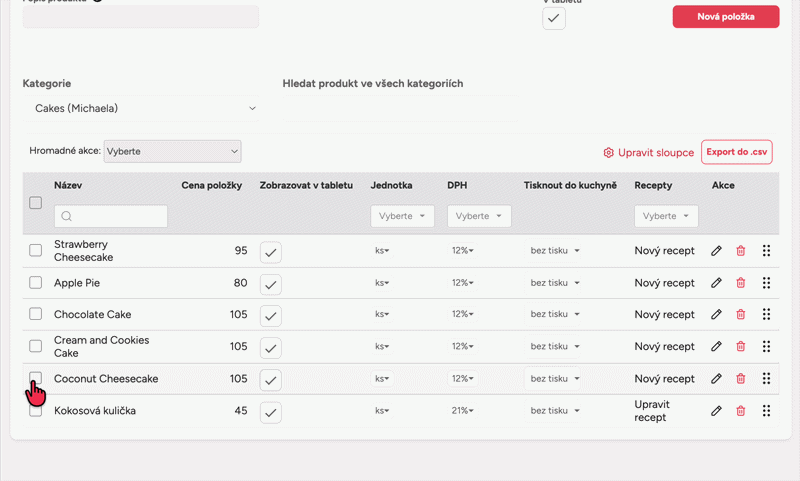Delete Apple Pie using its trash icon
Screen dimensions: 800x481
click(x=741, y=283)
